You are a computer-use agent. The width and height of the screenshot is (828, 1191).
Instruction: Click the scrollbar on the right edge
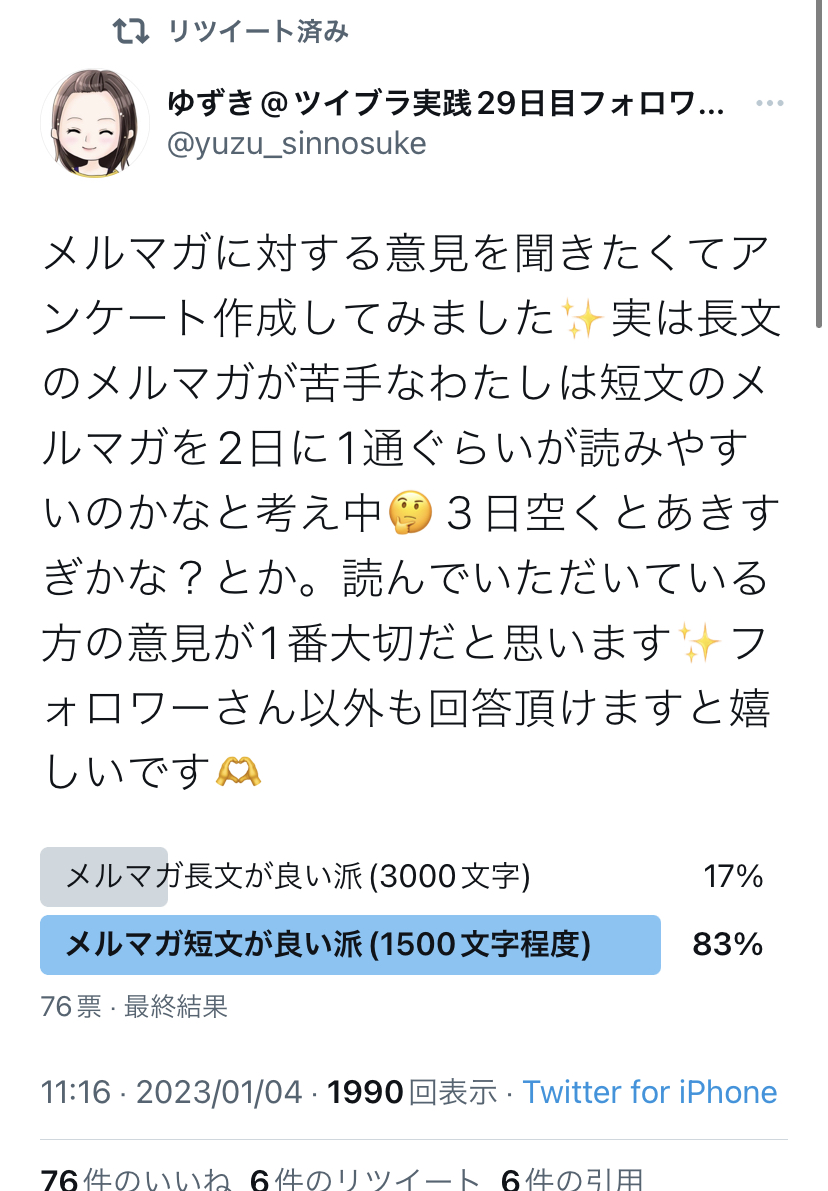(819, 163)
